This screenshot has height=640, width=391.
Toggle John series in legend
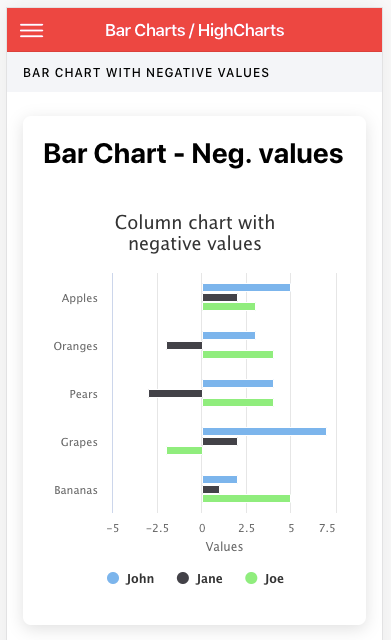coord(131,578)
